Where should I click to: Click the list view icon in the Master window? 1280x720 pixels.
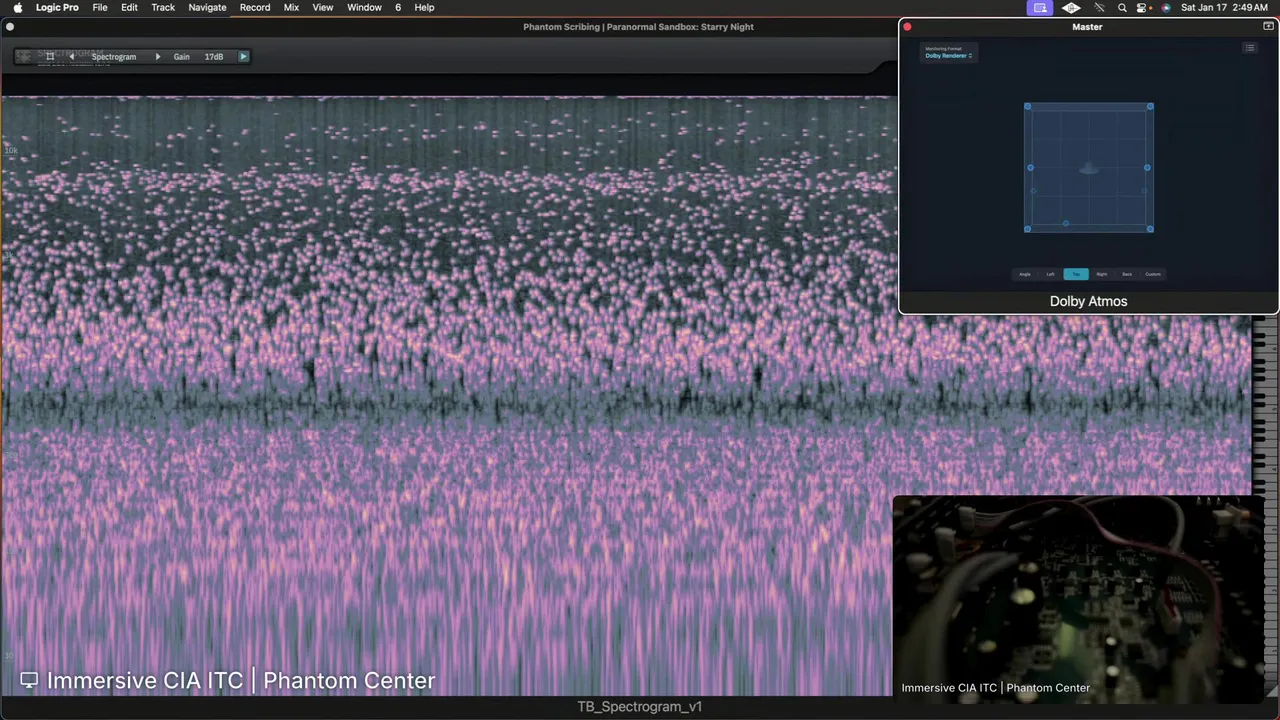1249,48
